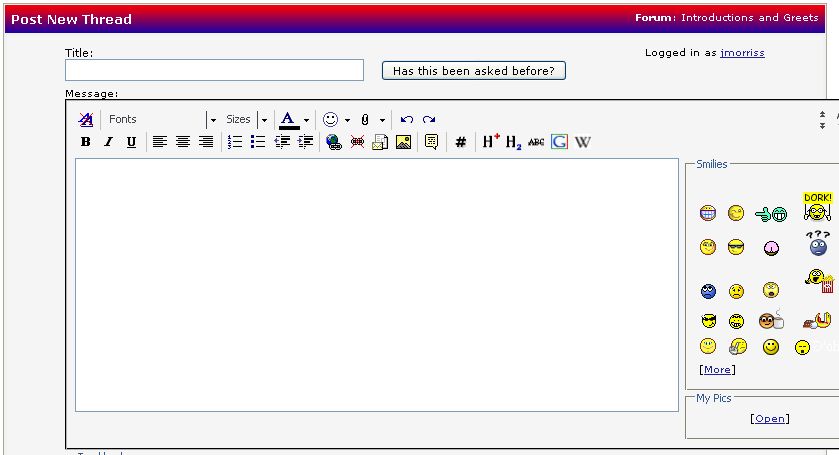Click the [Open] link under My Pics
Screen dimensions: 839x455
(770, 419)
